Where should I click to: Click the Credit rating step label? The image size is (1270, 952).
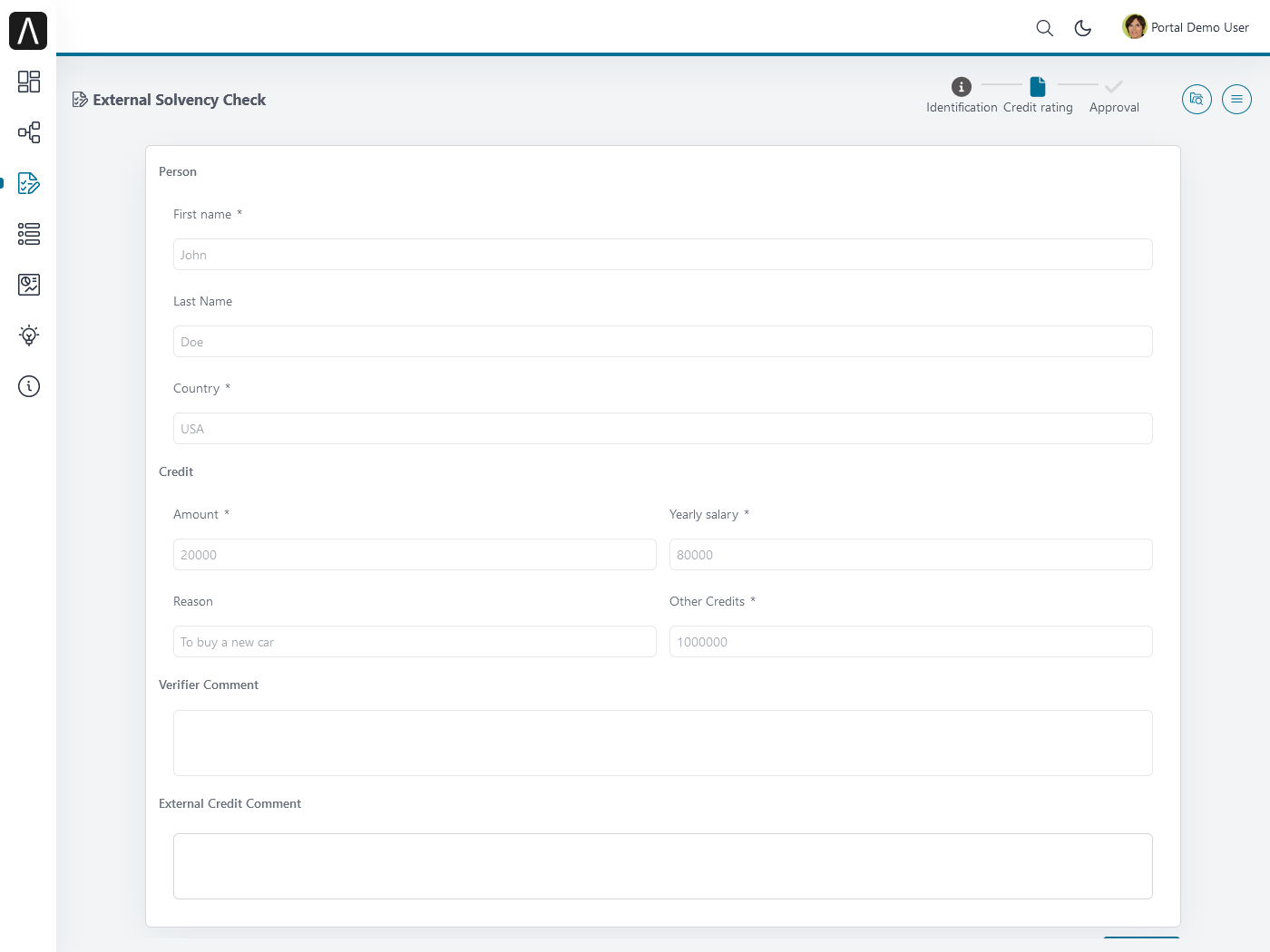[1038, 107]
